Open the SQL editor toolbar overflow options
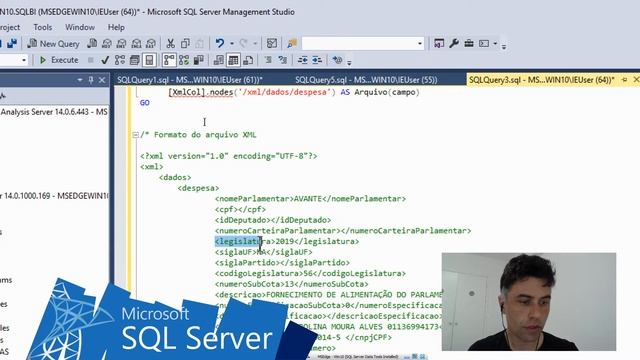The width and height of the screenshot is (640, 360). [349, 62]
